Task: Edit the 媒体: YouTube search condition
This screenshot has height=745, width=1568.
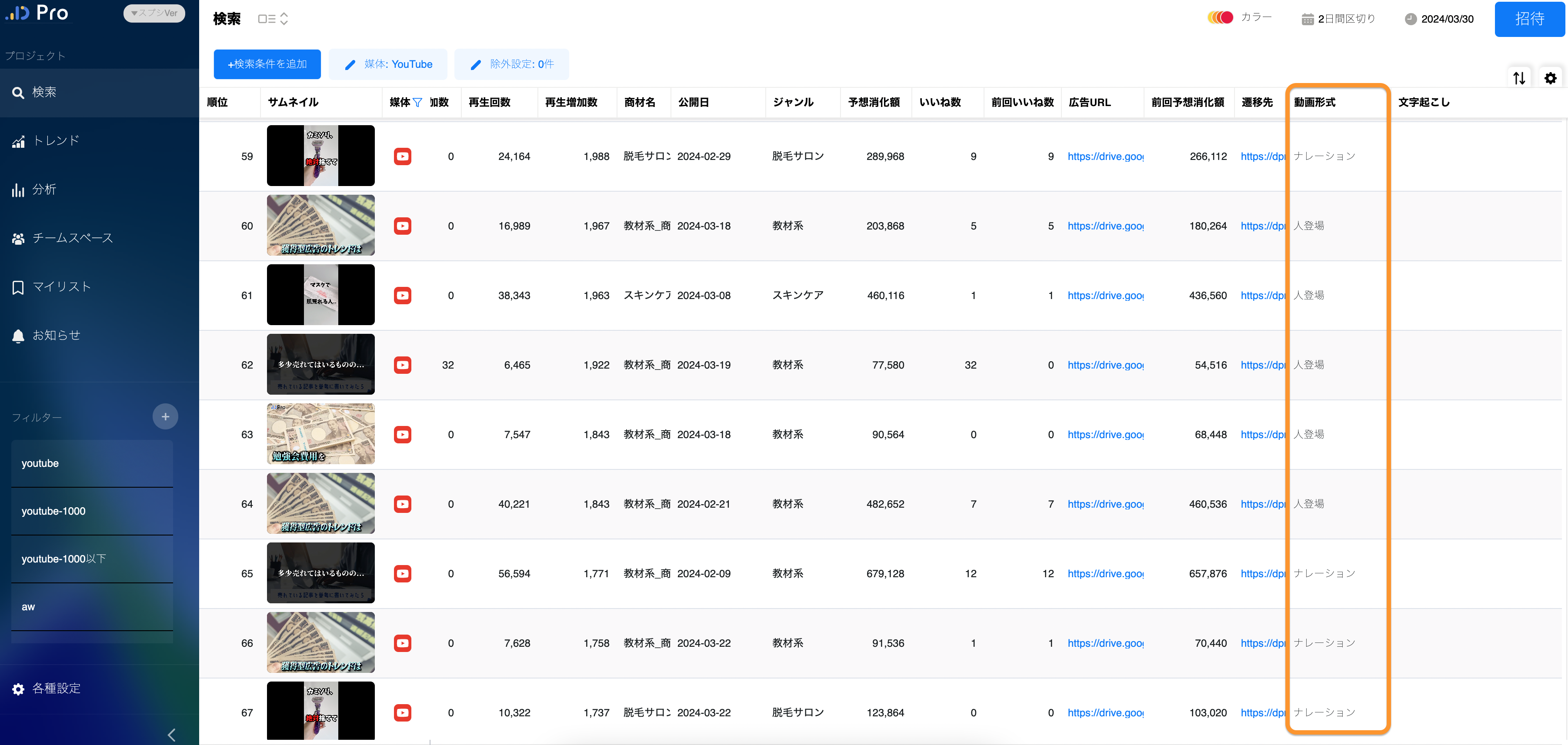Action: click(388, 64)
